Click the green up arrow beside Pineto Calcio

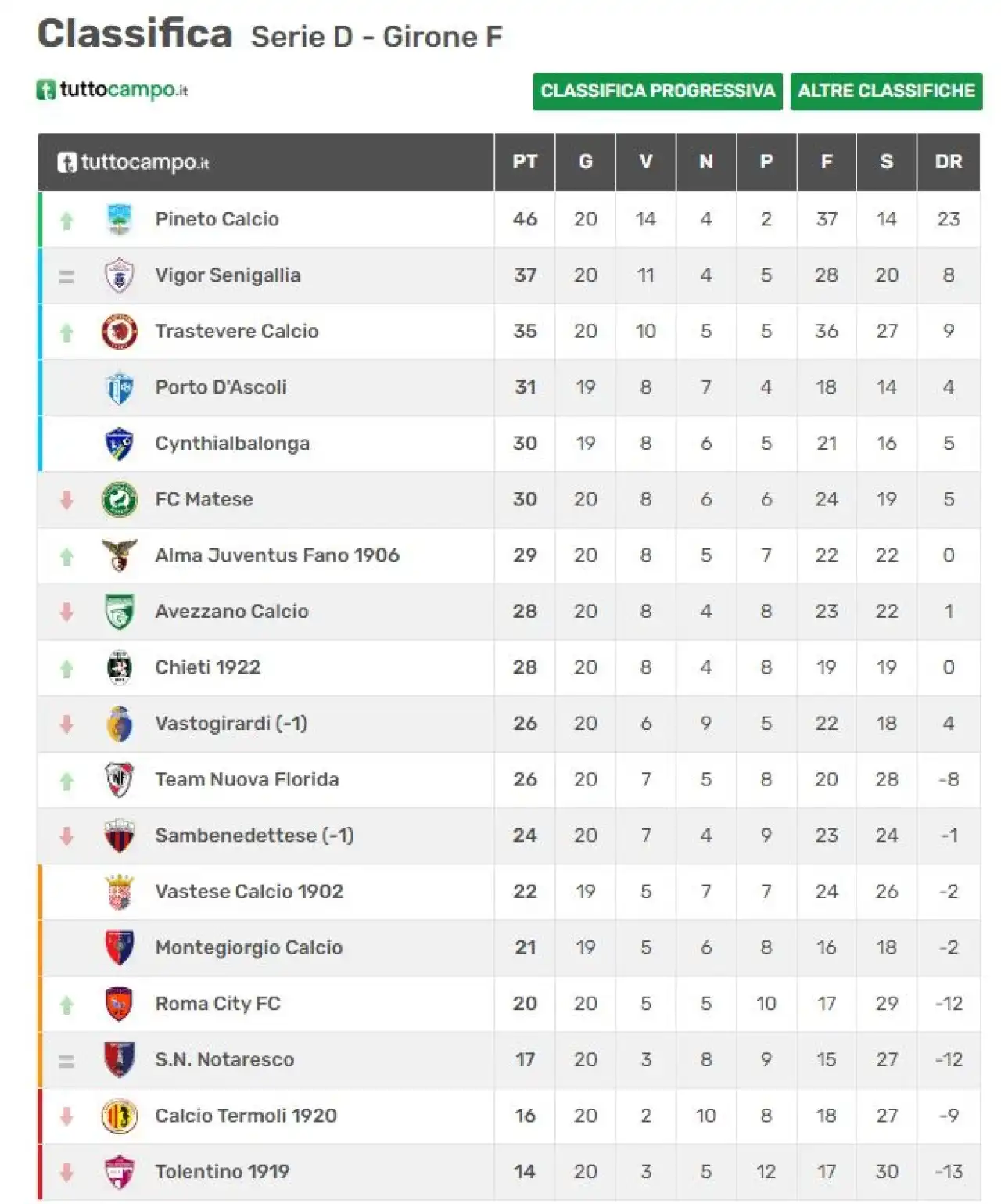(x=66, y=221)
